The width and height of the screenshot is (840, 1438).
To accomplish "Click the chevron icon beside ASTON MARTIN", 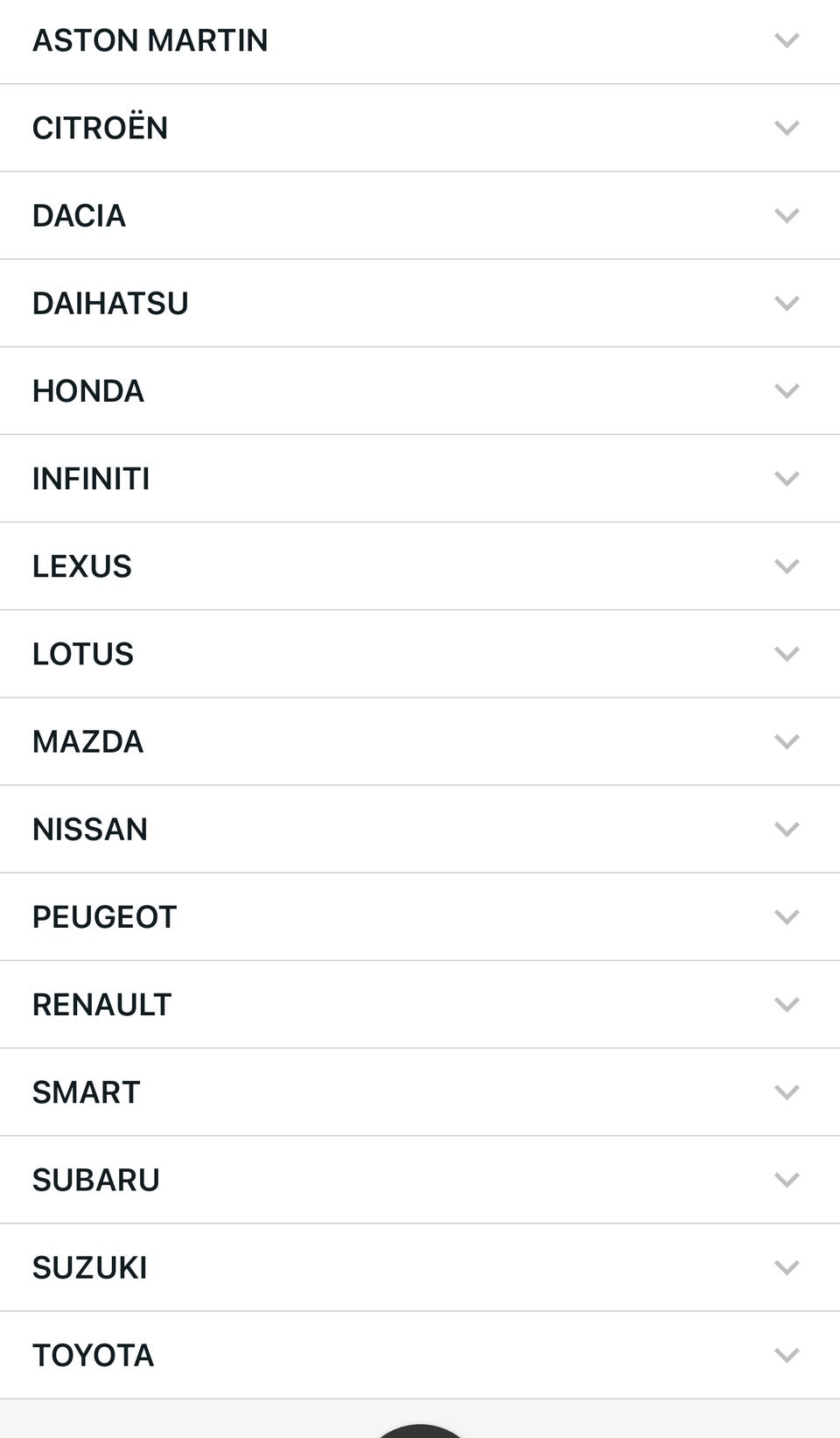I will pyautogui.click(x=787, y=40).
